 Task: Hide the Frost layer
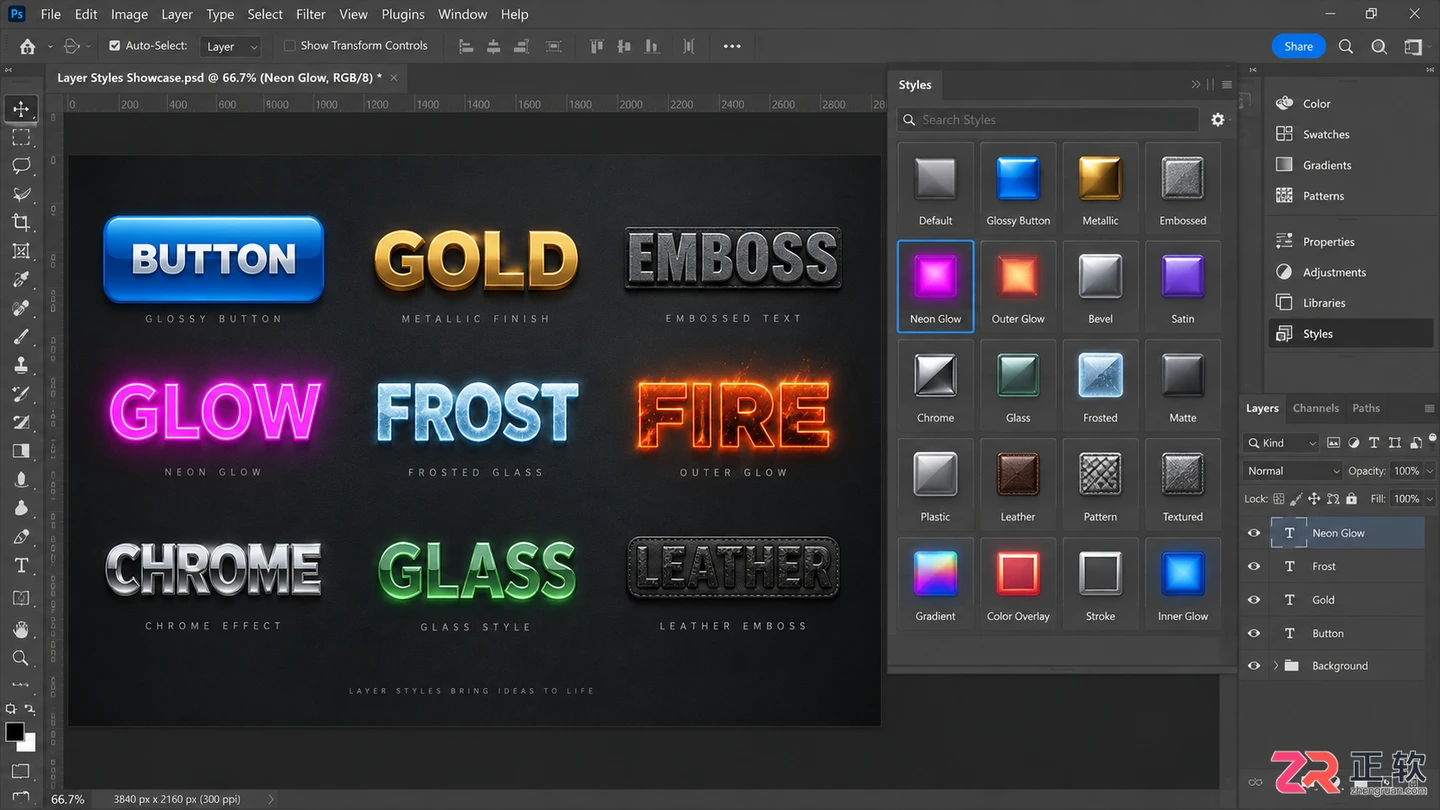pos(1254,567)
